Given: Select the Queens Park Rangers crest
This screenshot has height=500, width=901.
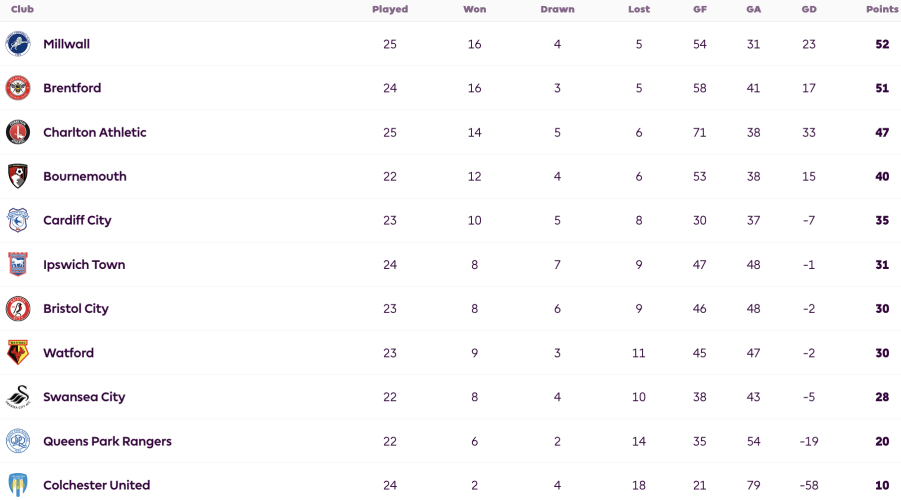Looking at the screenshot, I should point(18,441).
